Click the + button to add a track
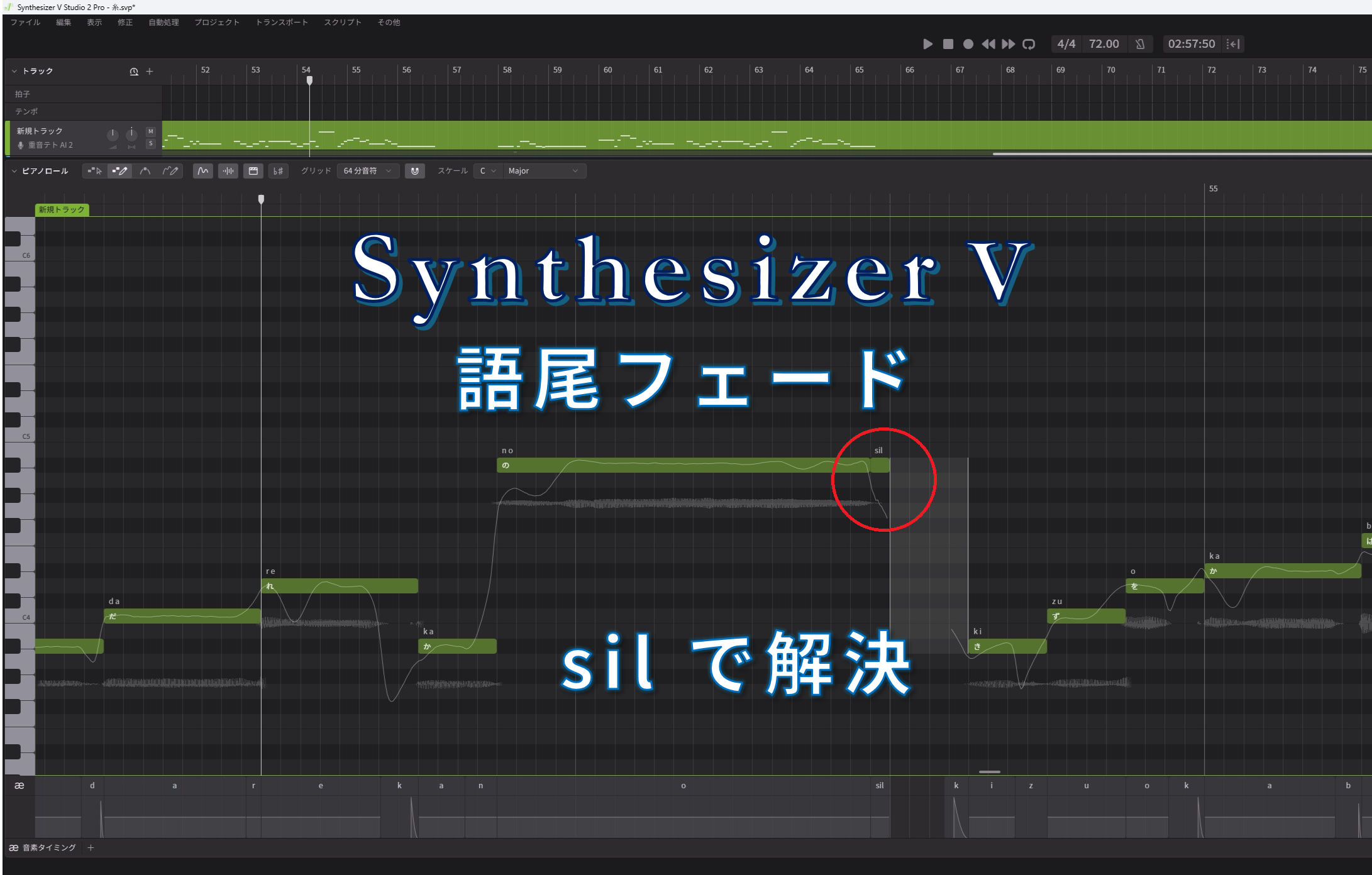 click(x=150, y=71)
